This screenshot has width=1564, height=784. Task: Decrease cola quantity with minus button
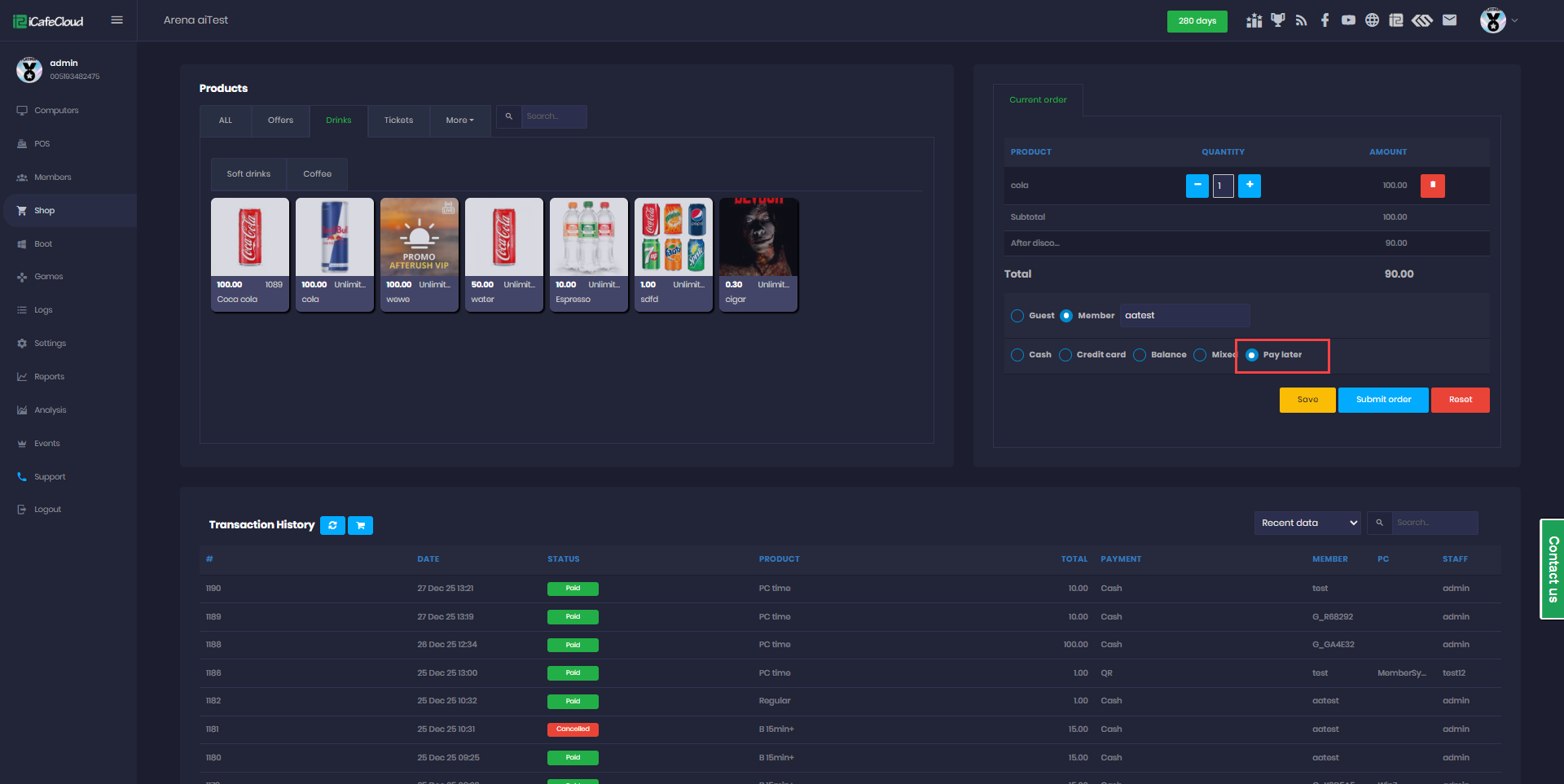1197,186
